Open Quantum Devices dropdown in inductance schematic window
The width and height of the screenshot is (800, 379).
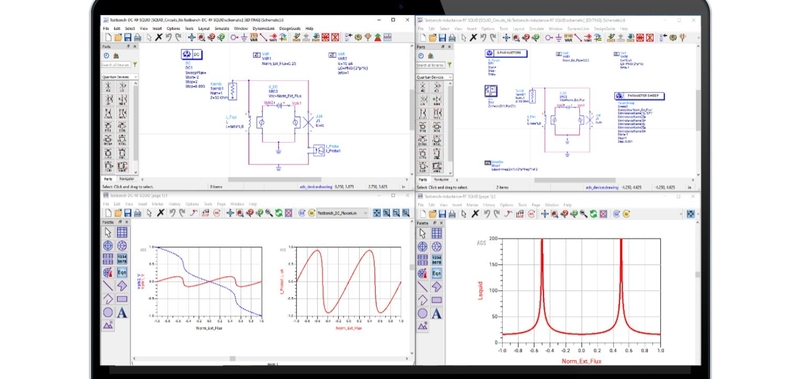point(434,77)
